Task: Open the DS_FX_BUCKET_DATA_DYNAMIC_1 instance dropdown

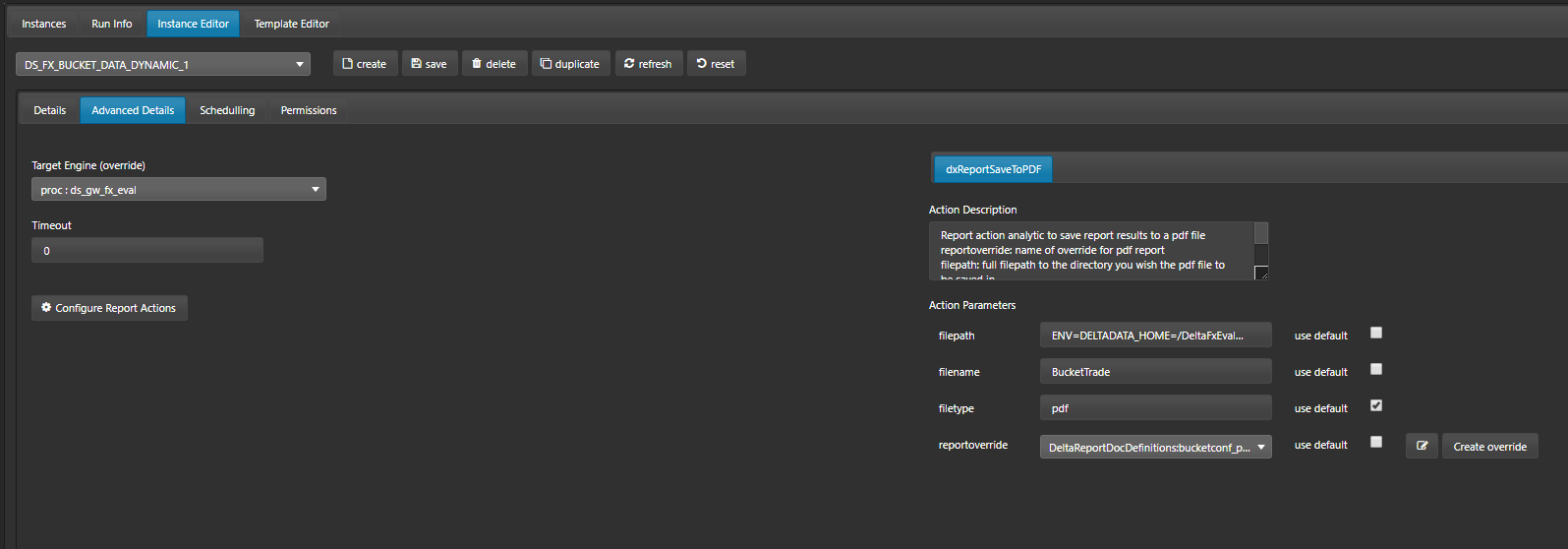Action: [x=163, y=64]
